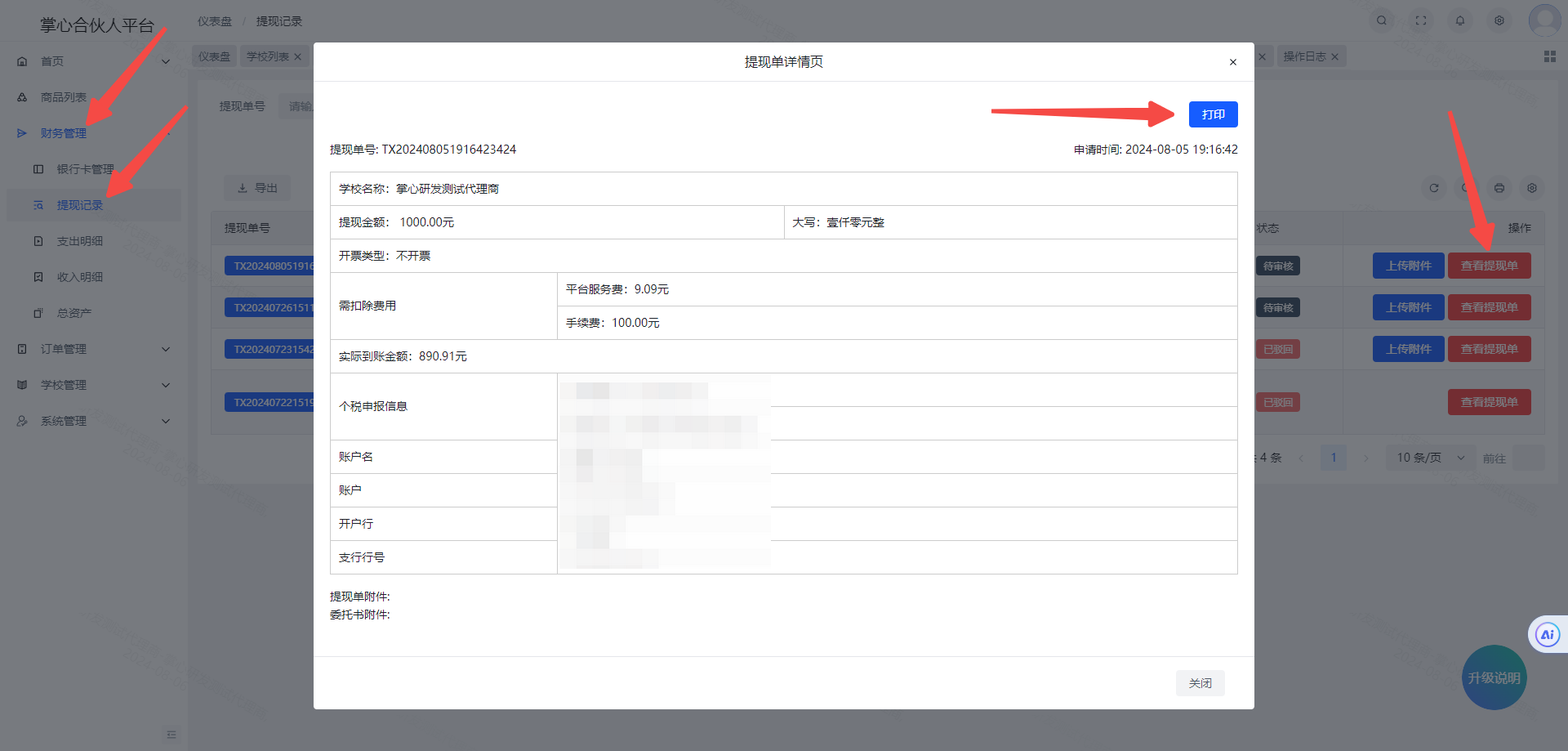Click the table print icon

point(1499,188)
